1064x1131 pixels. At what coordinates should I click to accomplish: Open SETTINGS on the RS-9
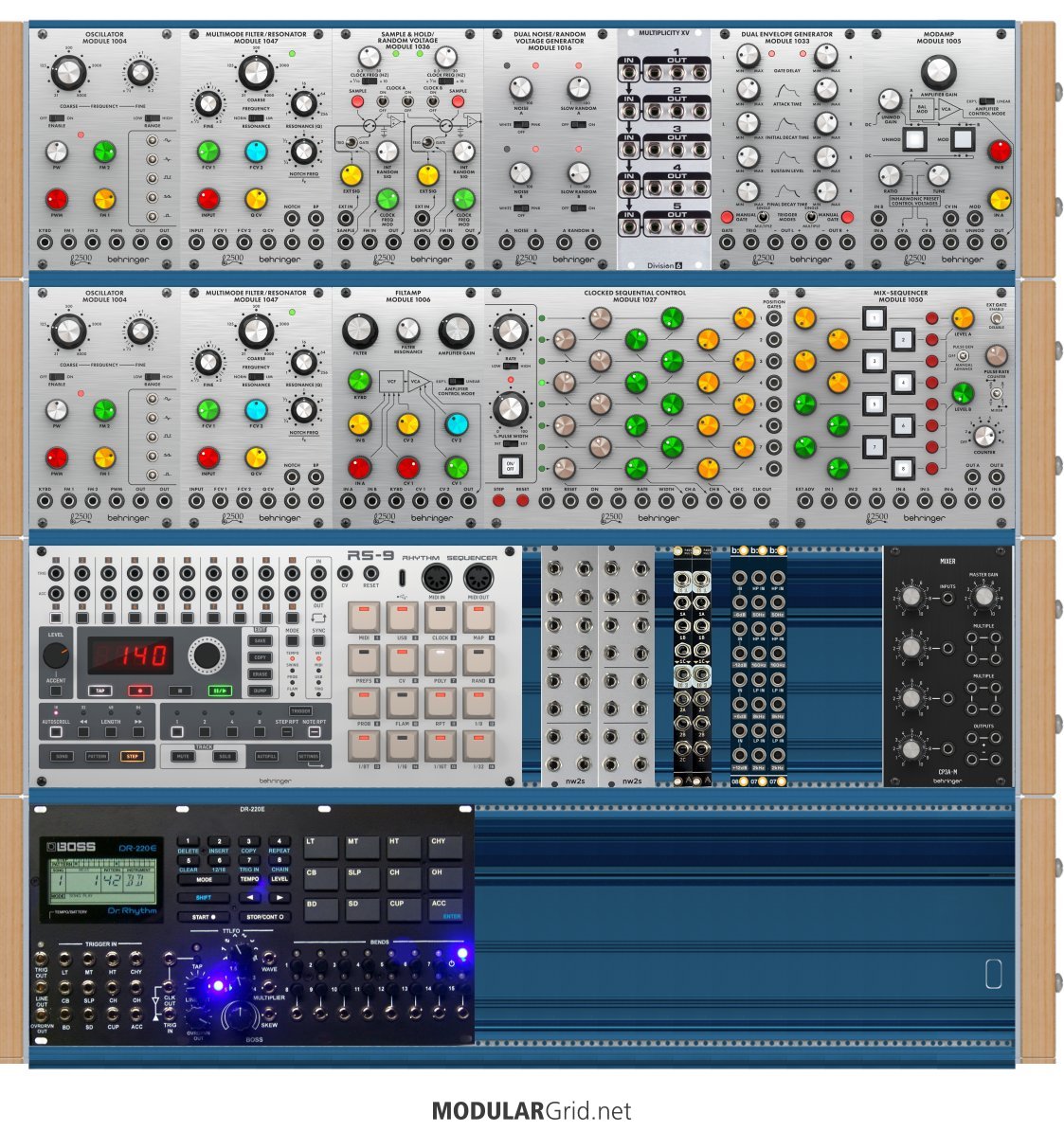tap(309, 757)
